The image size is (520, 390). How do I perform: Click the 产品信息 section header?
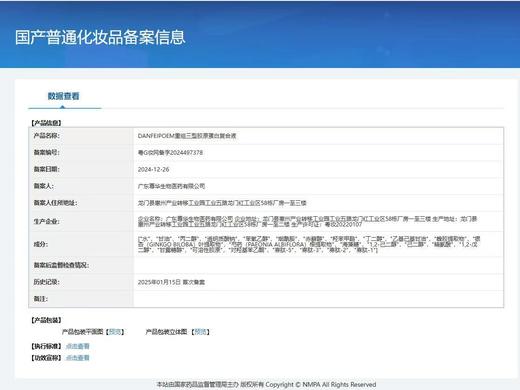point(46,123)
